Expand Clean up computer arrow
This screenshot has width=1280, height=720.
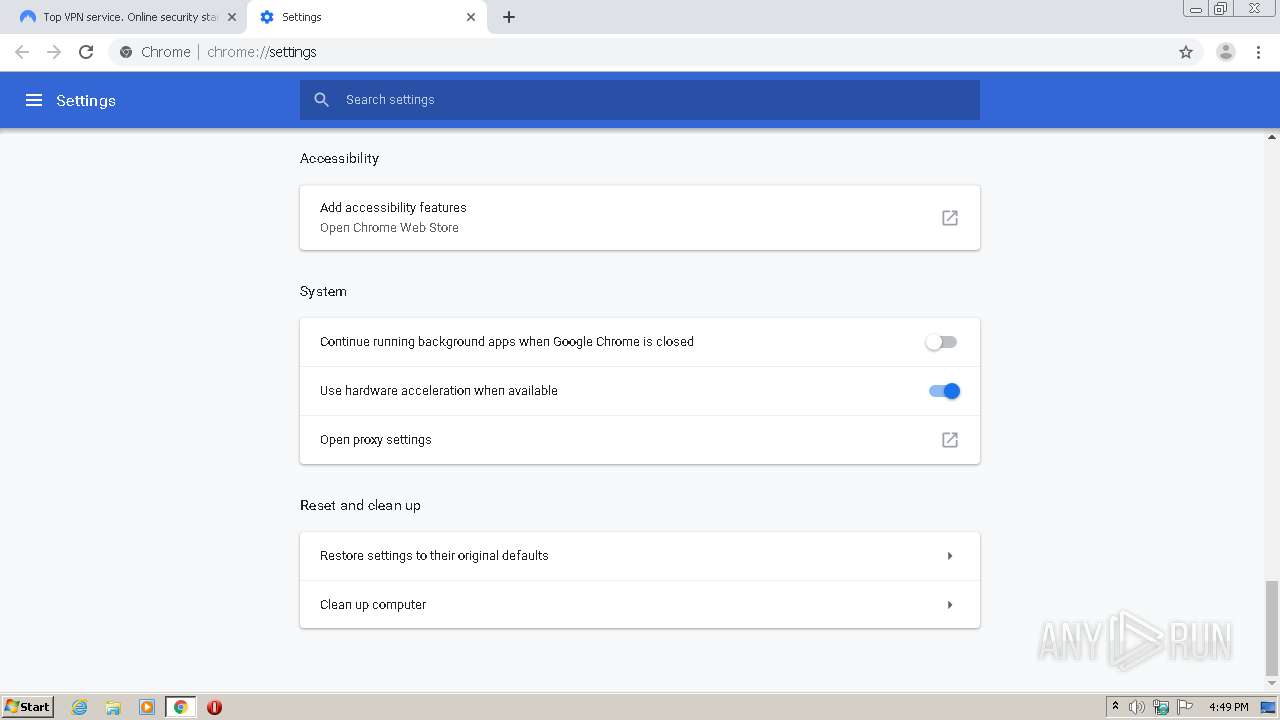[x=950, y=605]
